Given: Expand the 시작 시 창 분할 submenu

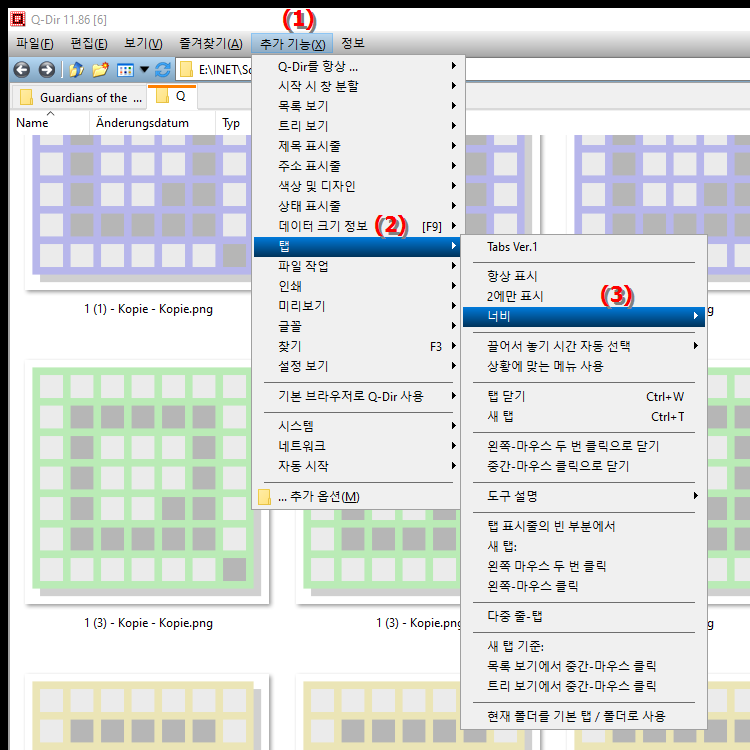Looking at the screenshot, I should (x=356, y=86).
